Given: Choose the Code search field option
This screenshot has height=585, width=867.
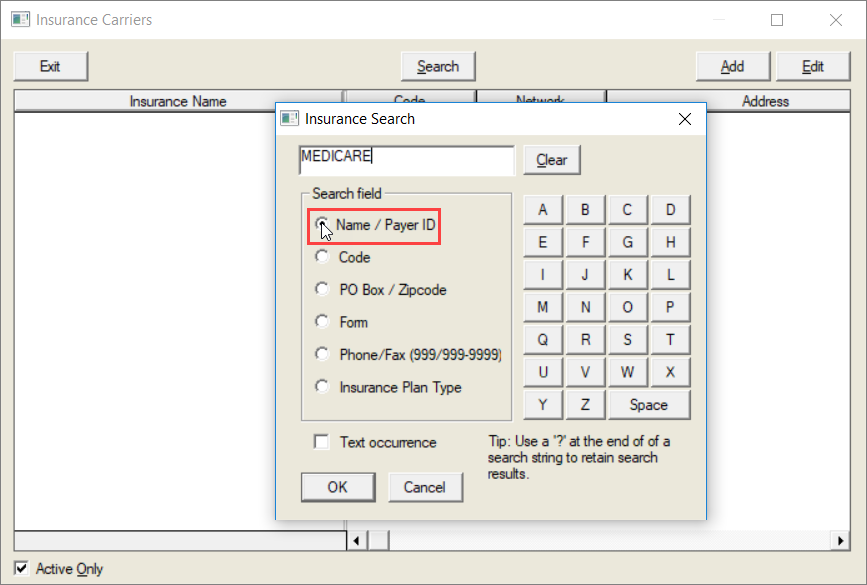Looking at the screenshot, I should point(322,257).
